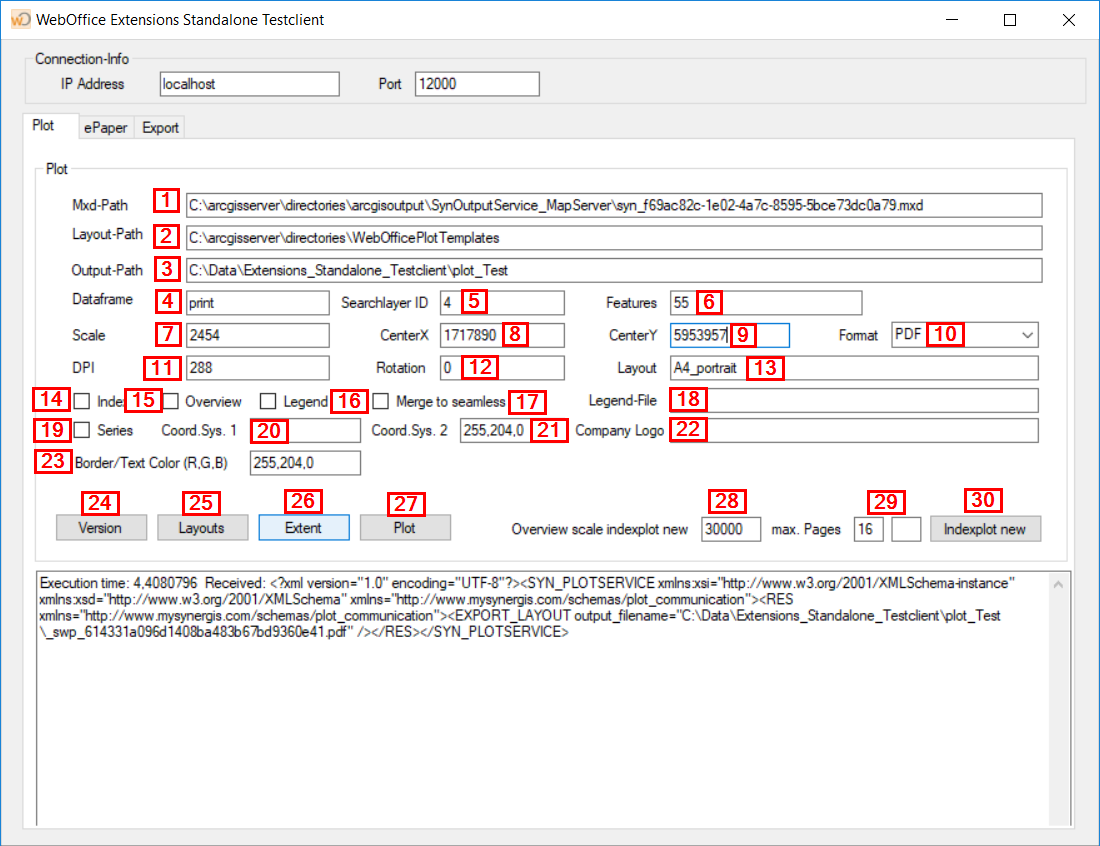The height and width of the screenshot is (846, 1100).
Task: Click the Indexplot new button
Action: coord(985,528)
